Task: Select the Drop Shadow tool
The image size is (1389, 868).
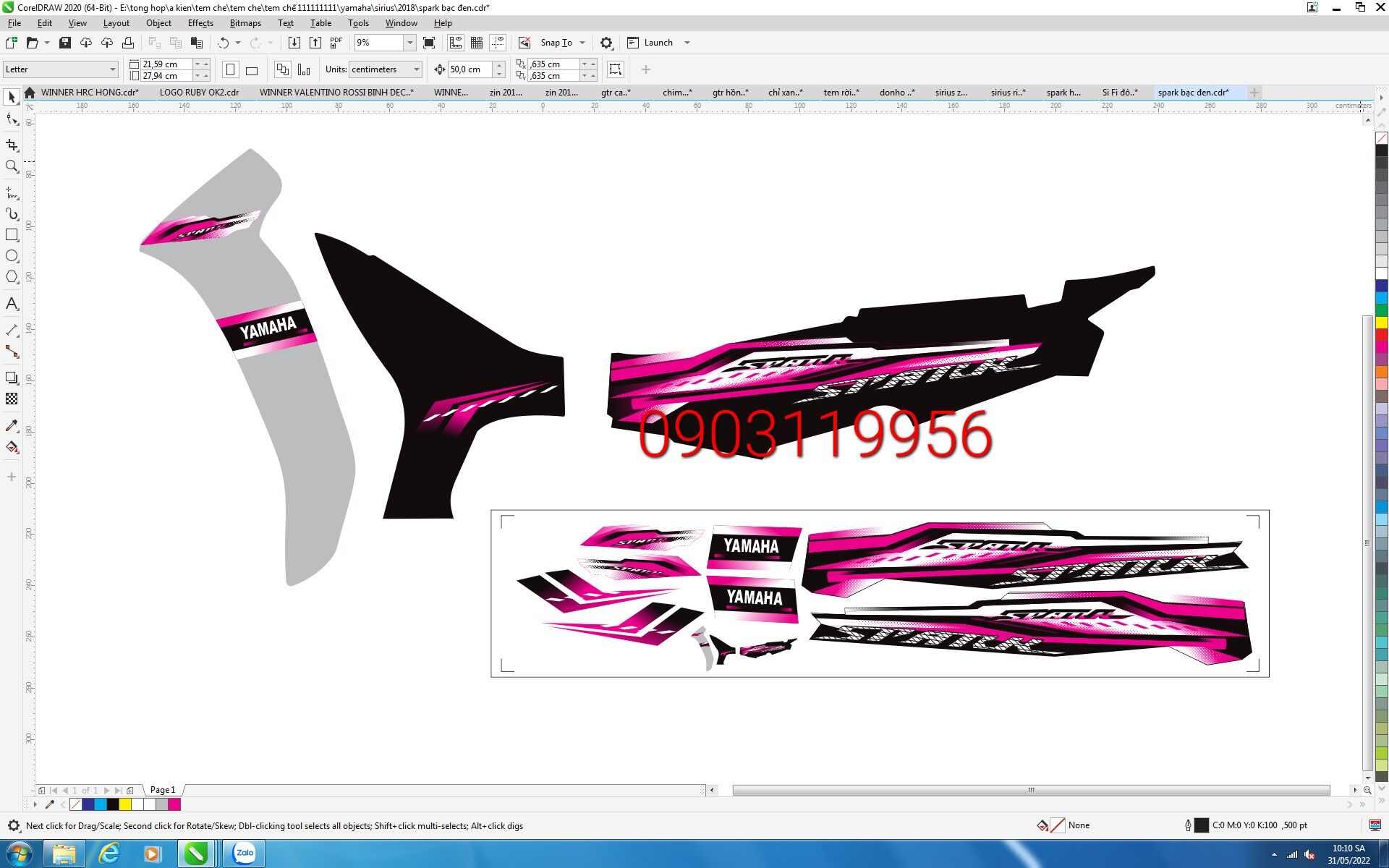Action: click(x=12, y=378)
